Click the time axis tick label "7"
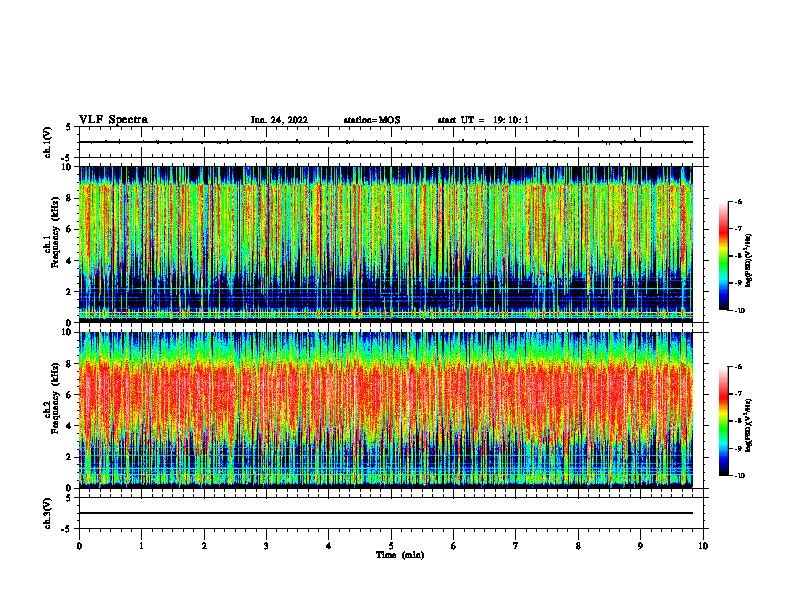 pyautogui.click(x=516, y=546)
